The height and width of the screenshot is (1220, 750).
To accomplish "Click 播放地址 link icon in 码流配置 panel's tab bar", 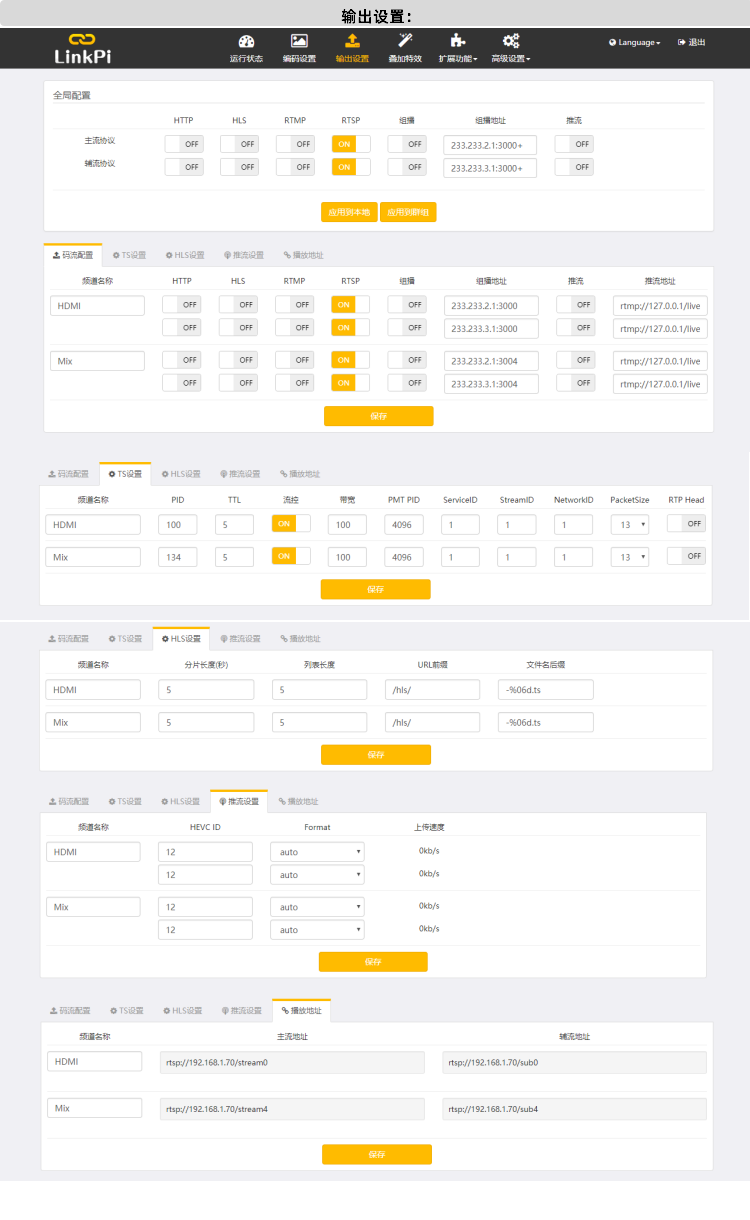I will click(287, 255).
